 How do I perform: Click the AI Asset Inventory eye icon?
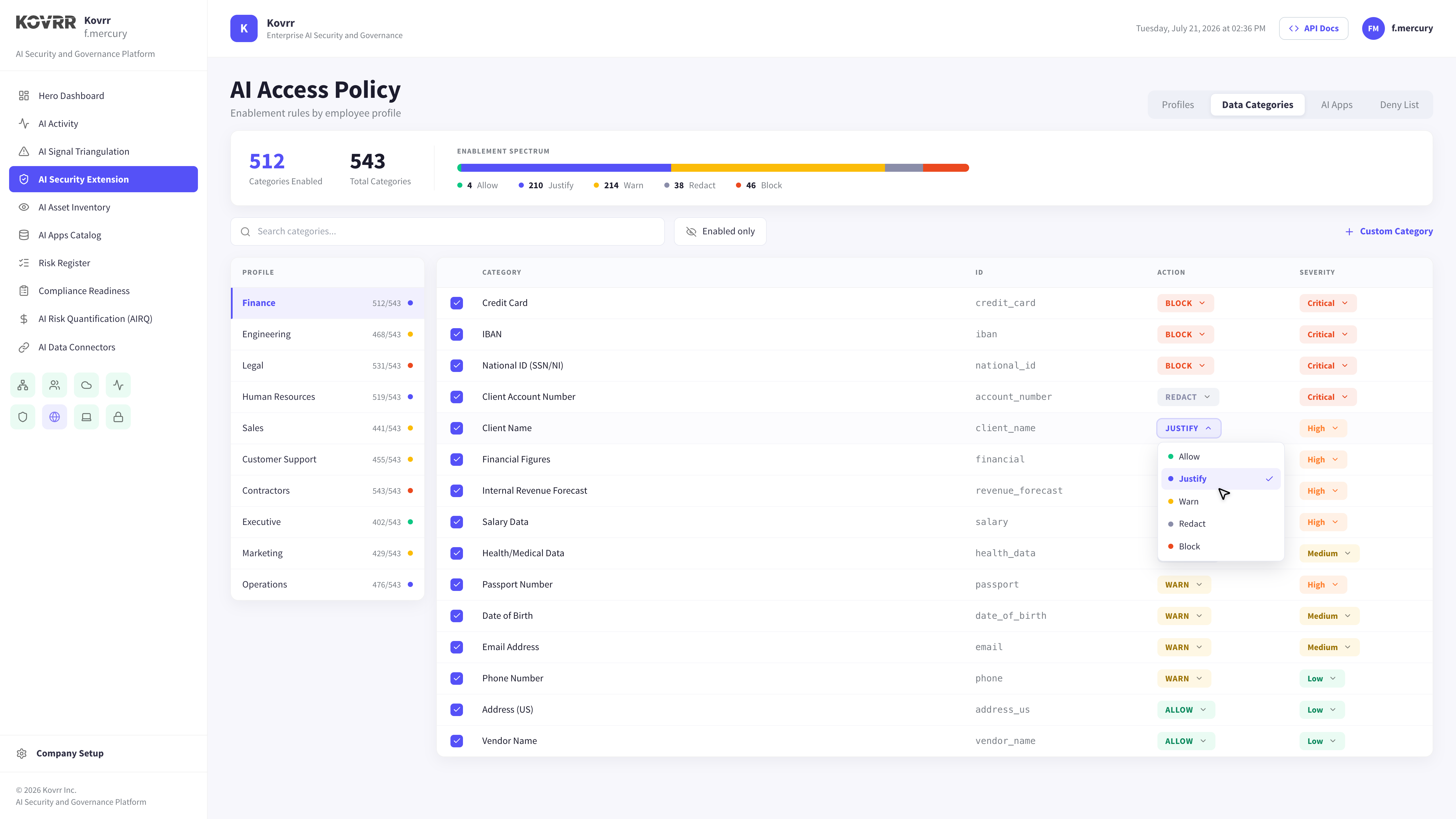24,207
